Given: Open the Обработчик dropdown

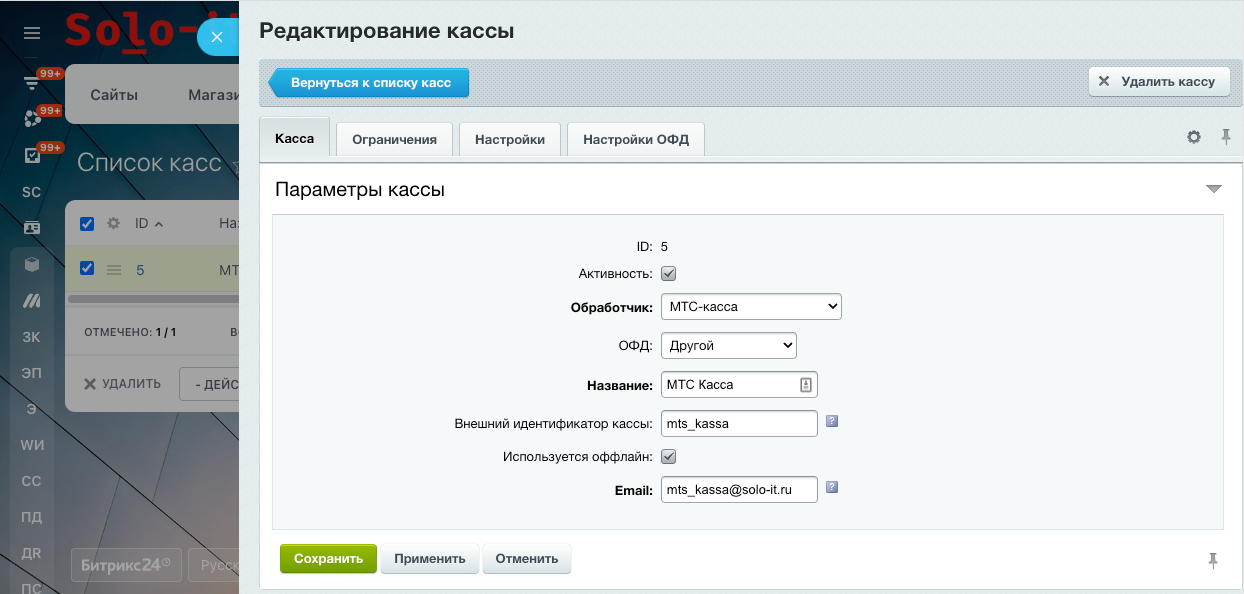Looking at the screenshot, I should (751, 307).
